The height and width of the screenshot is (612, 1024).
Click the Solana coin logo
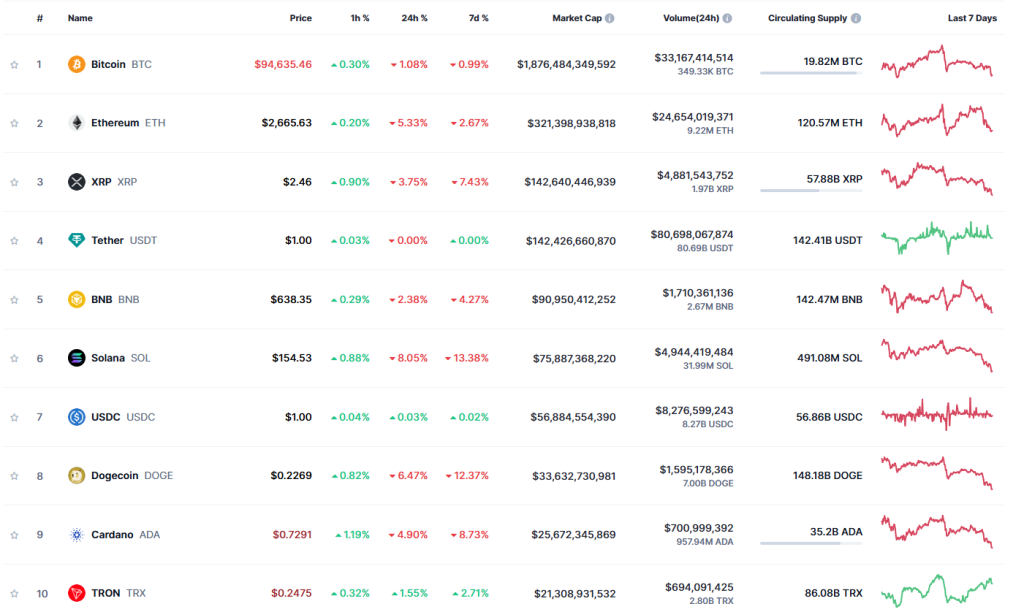click(76, 358)
